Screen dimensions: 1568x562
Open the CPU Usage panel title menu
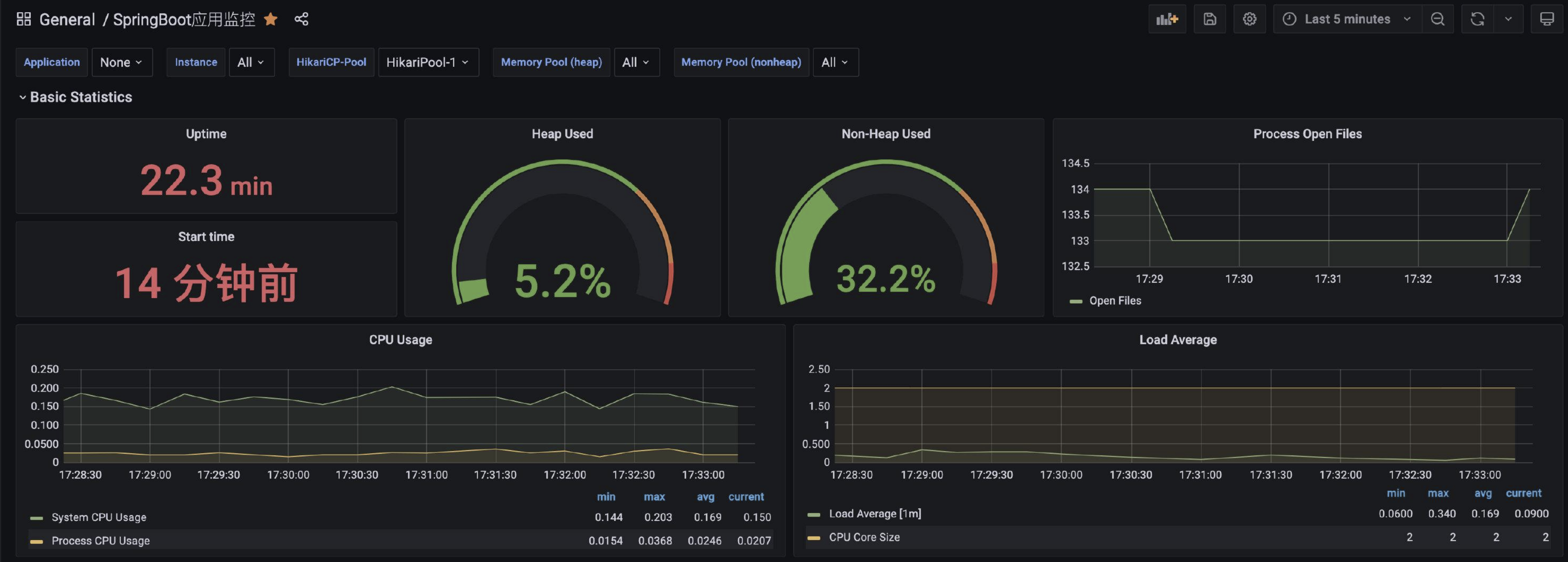coord(401,340)
